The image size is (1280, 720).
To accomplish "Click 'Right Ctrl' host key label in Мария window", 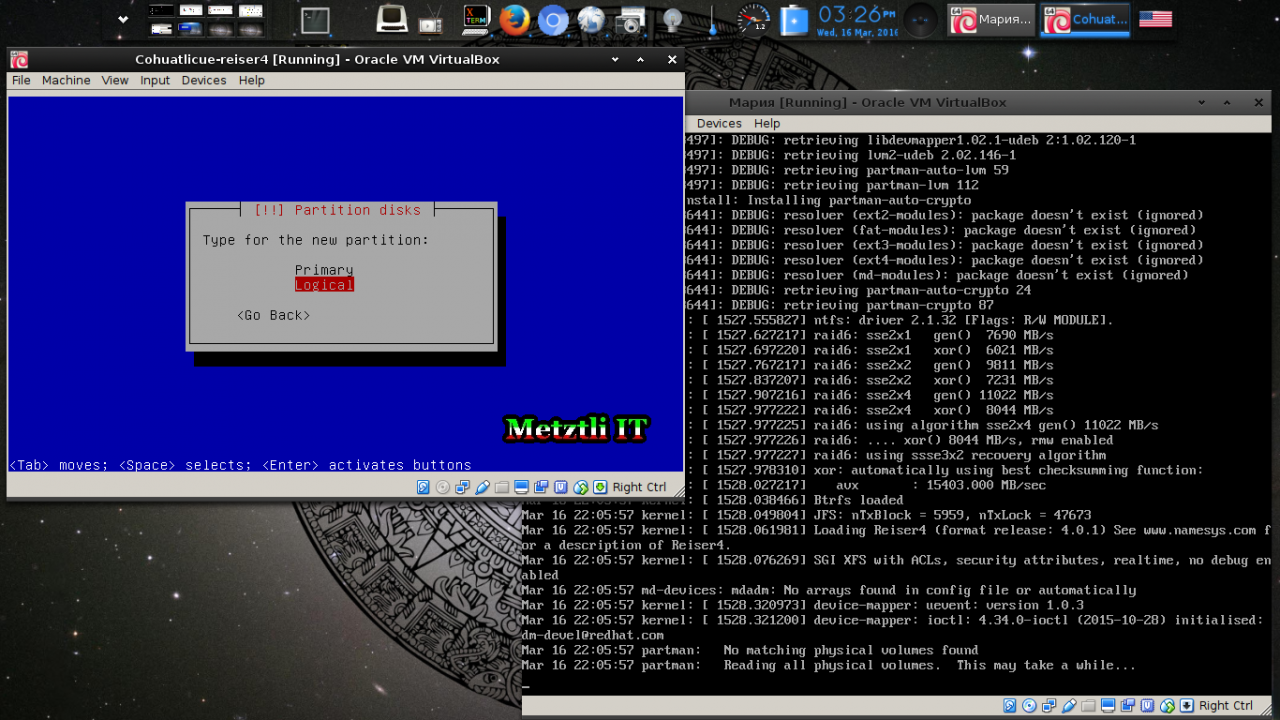I will point(1227,706).
